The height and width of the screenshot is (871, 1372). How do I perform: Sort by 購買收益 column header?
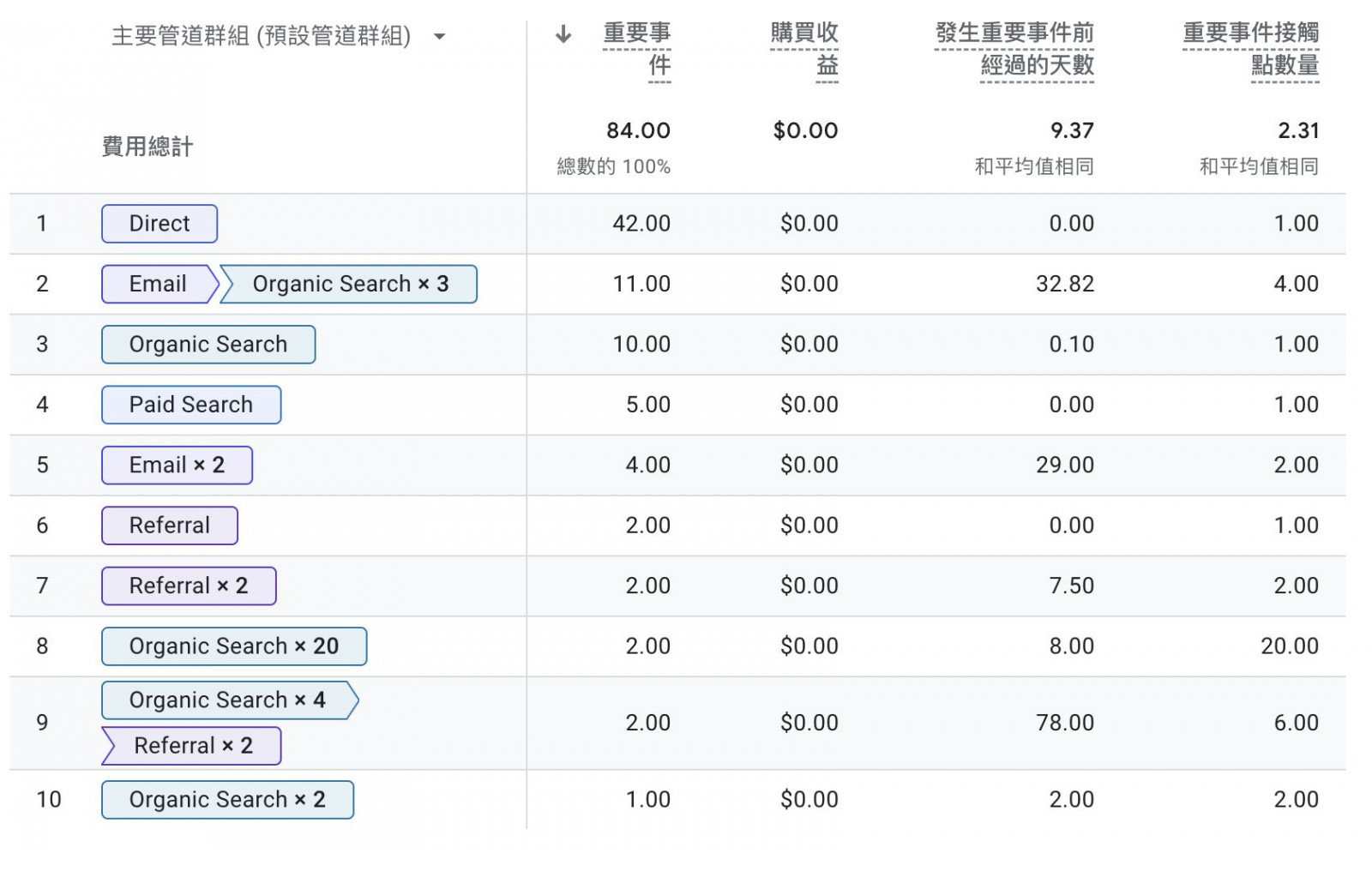[x=803, y=49]
